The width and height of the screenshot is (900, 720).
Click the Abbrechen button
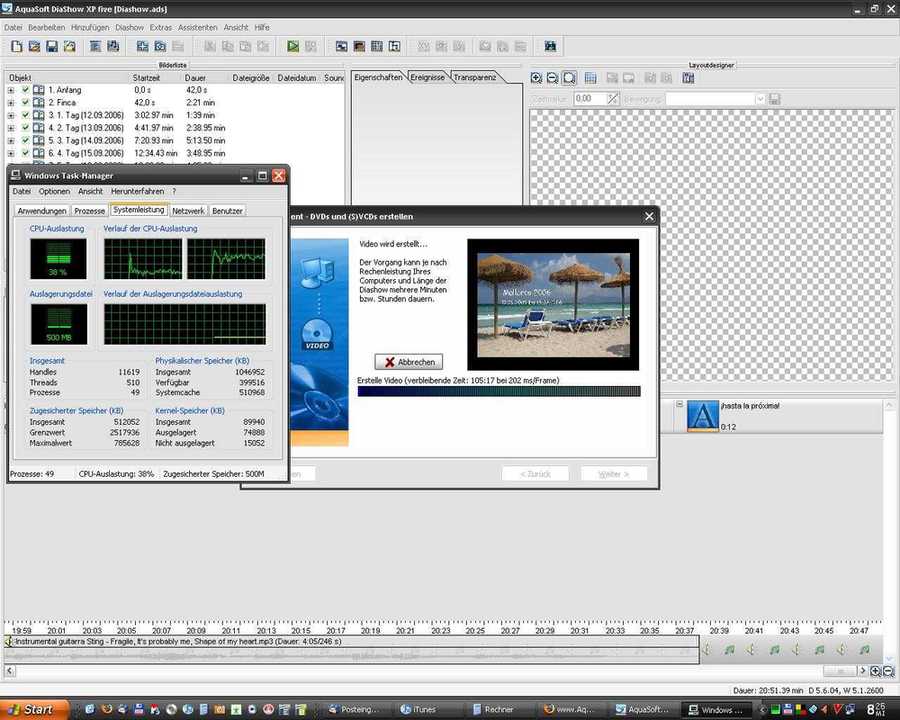pyautogui.click(x=408, y=362)
